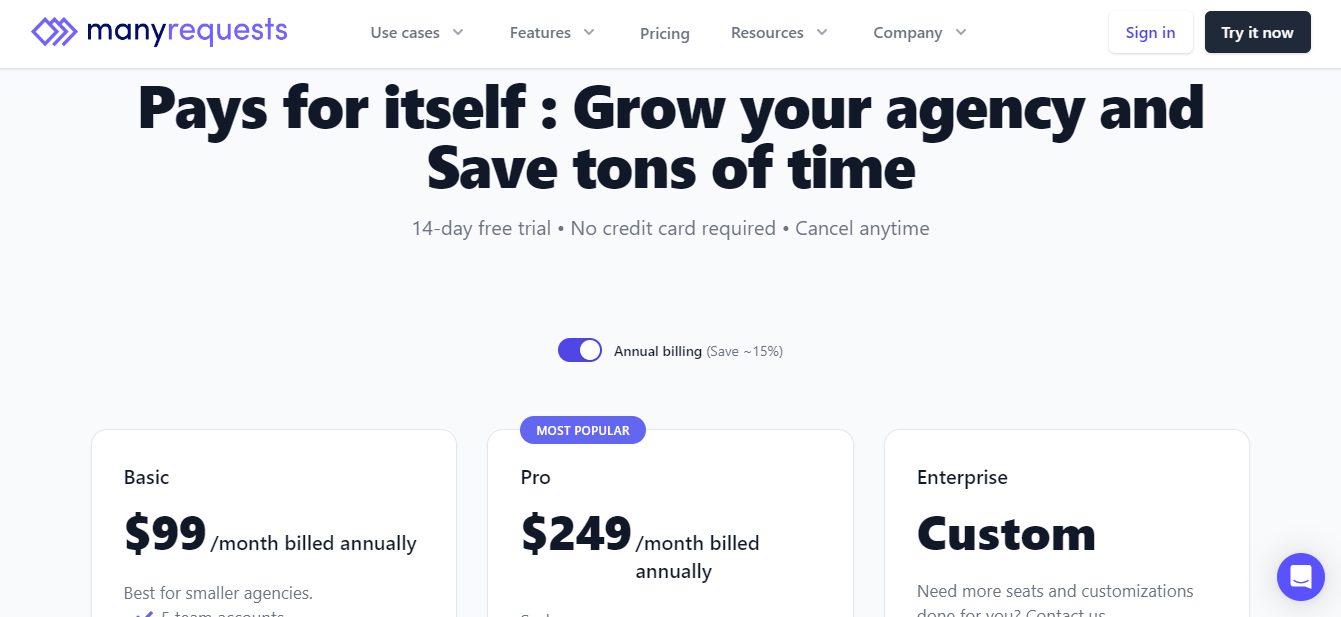Click the manyrequests wordmark text

coord(189,31)
